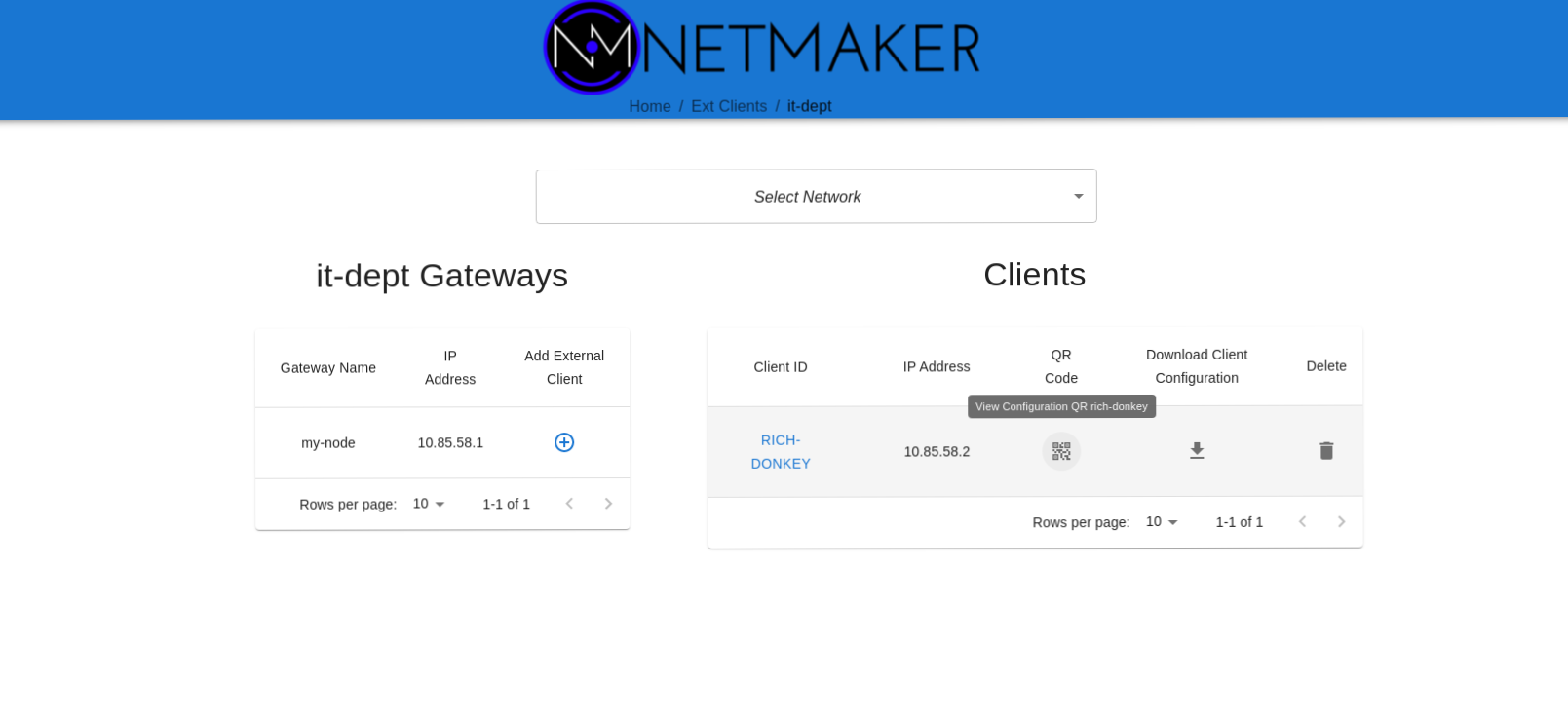Select the my-node gateway row
This screenshot has height=719, width=1568.
click(x=328, y=443)
